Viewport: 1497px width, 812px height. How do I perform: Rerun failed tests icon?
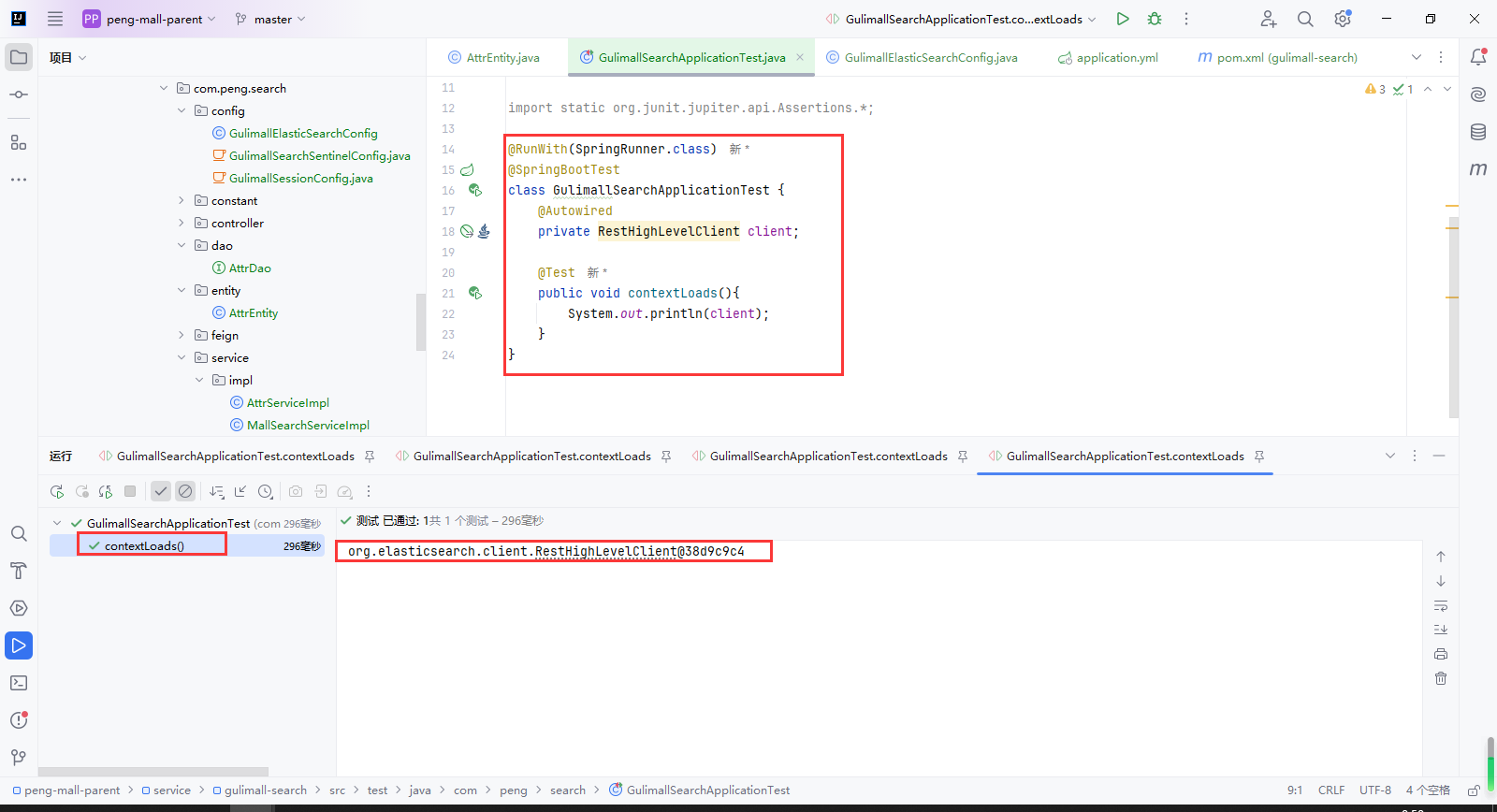pos(81,491)
